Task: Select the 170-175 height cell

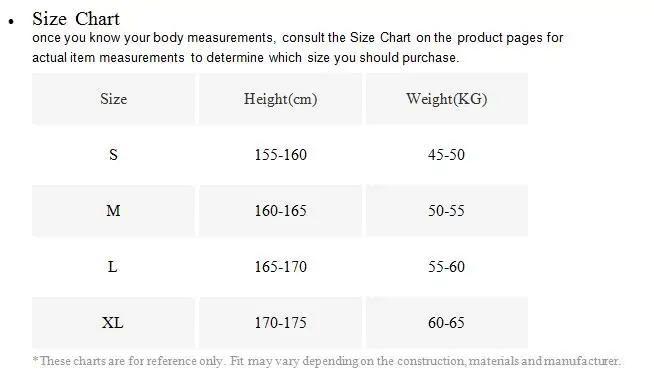Action: tap(280, 322)
